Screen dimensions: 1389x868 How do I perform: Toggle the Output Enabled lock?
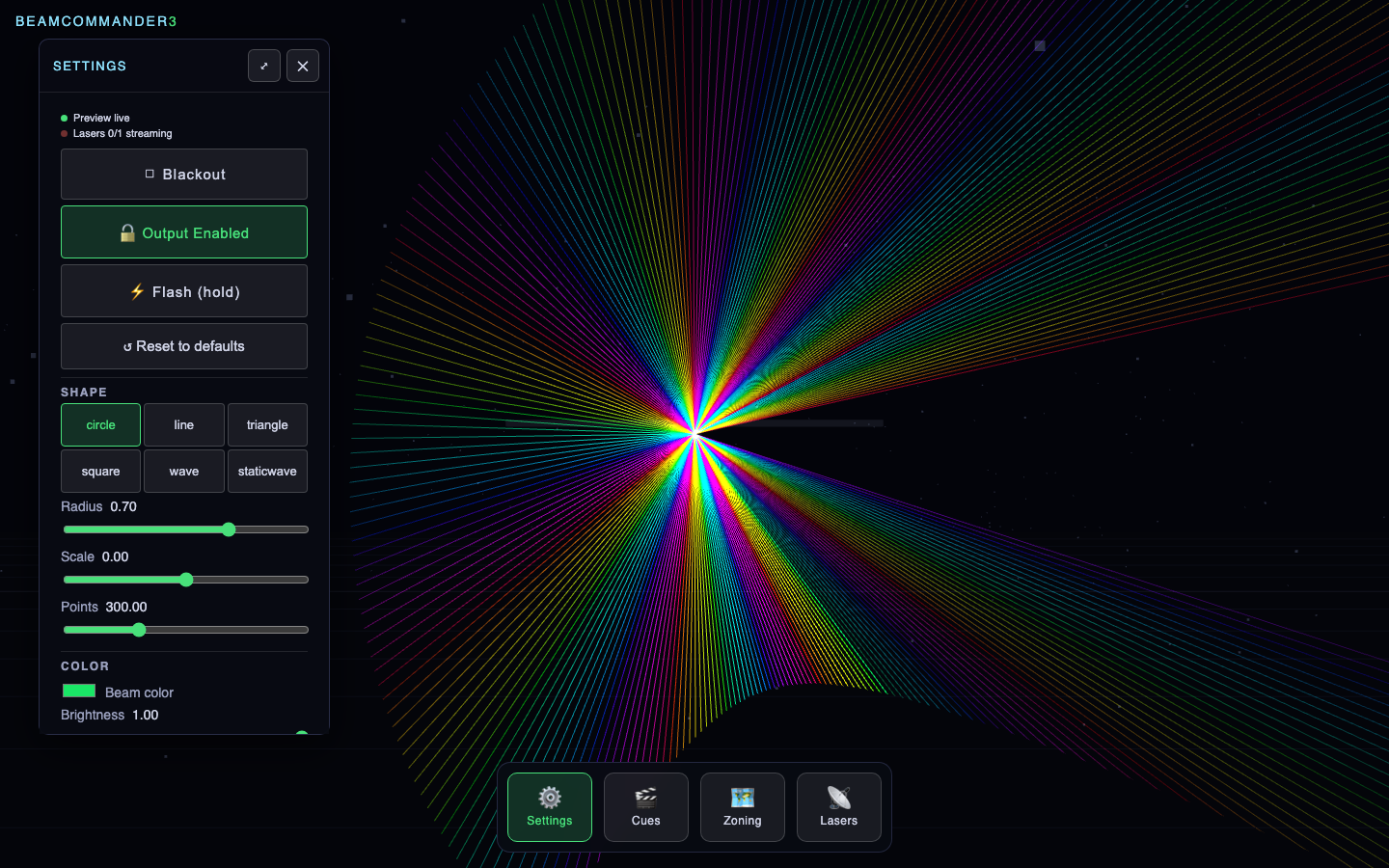pos(184,232)
